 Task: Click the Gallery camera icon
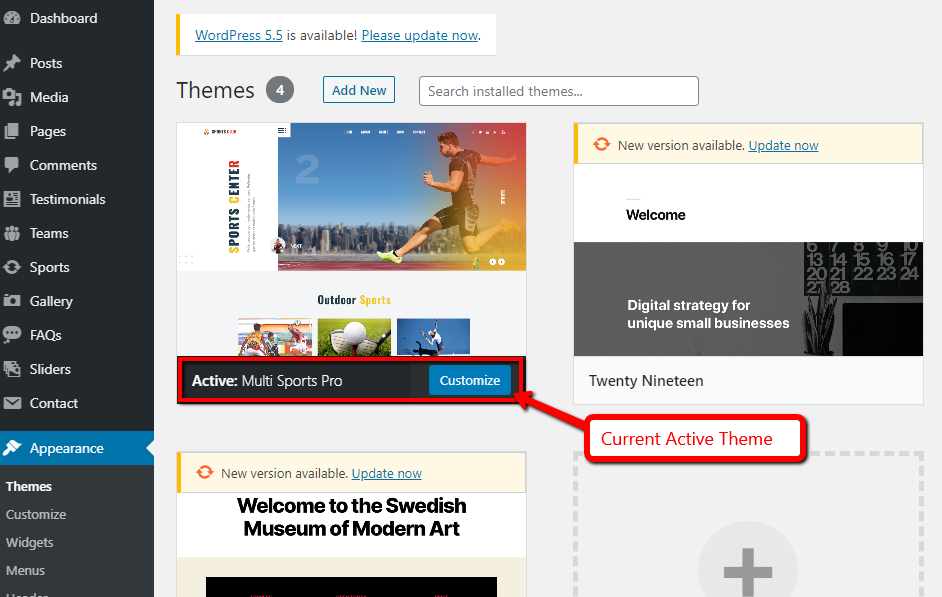[x=12, y=301]
